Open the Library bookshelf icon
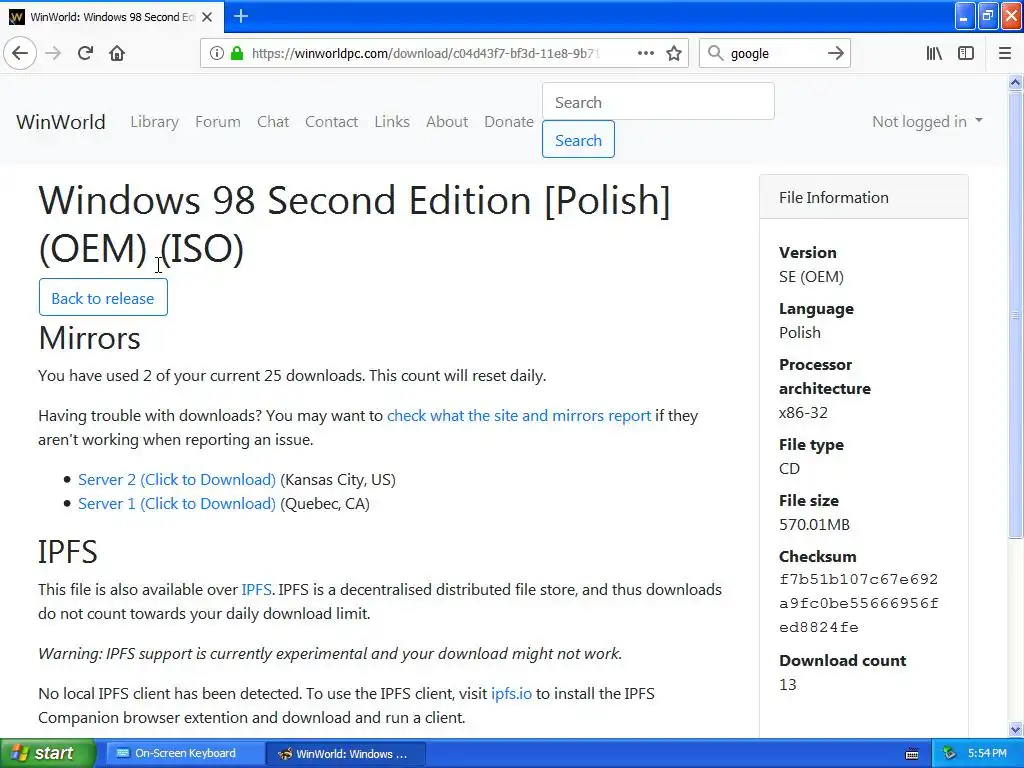Viewport: 1024px width, 768px height. [x=934, y=53]
